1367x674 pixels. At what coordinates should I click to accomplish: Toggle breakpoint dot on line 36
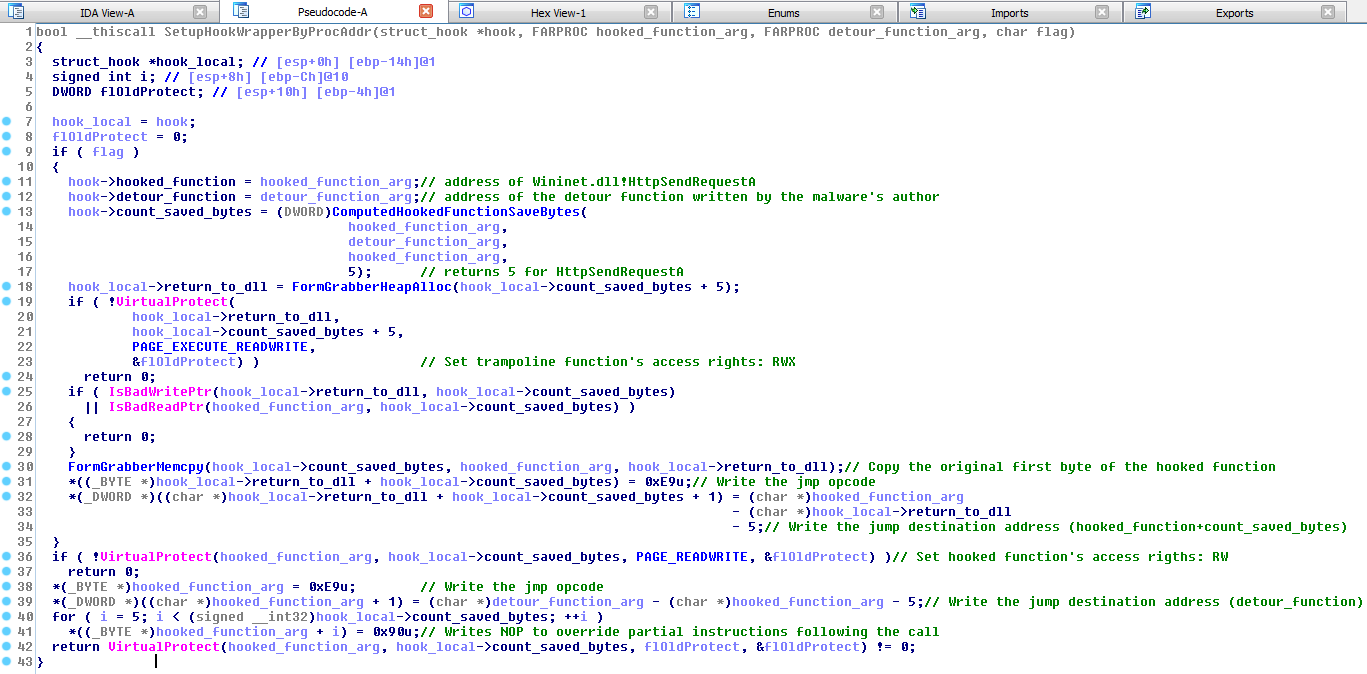6,557
